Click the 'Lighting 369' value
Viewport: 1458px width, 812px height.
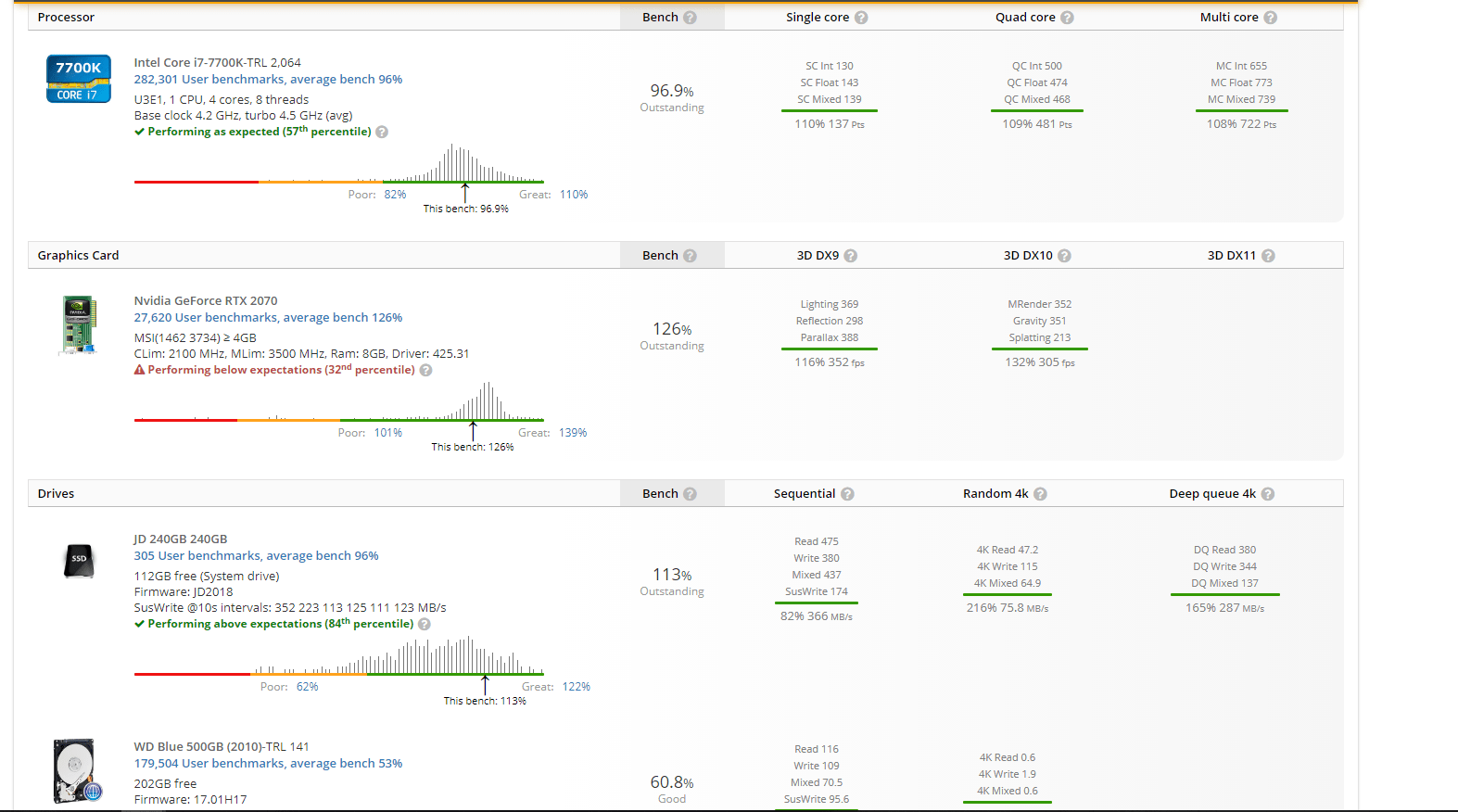click(830, 305)
